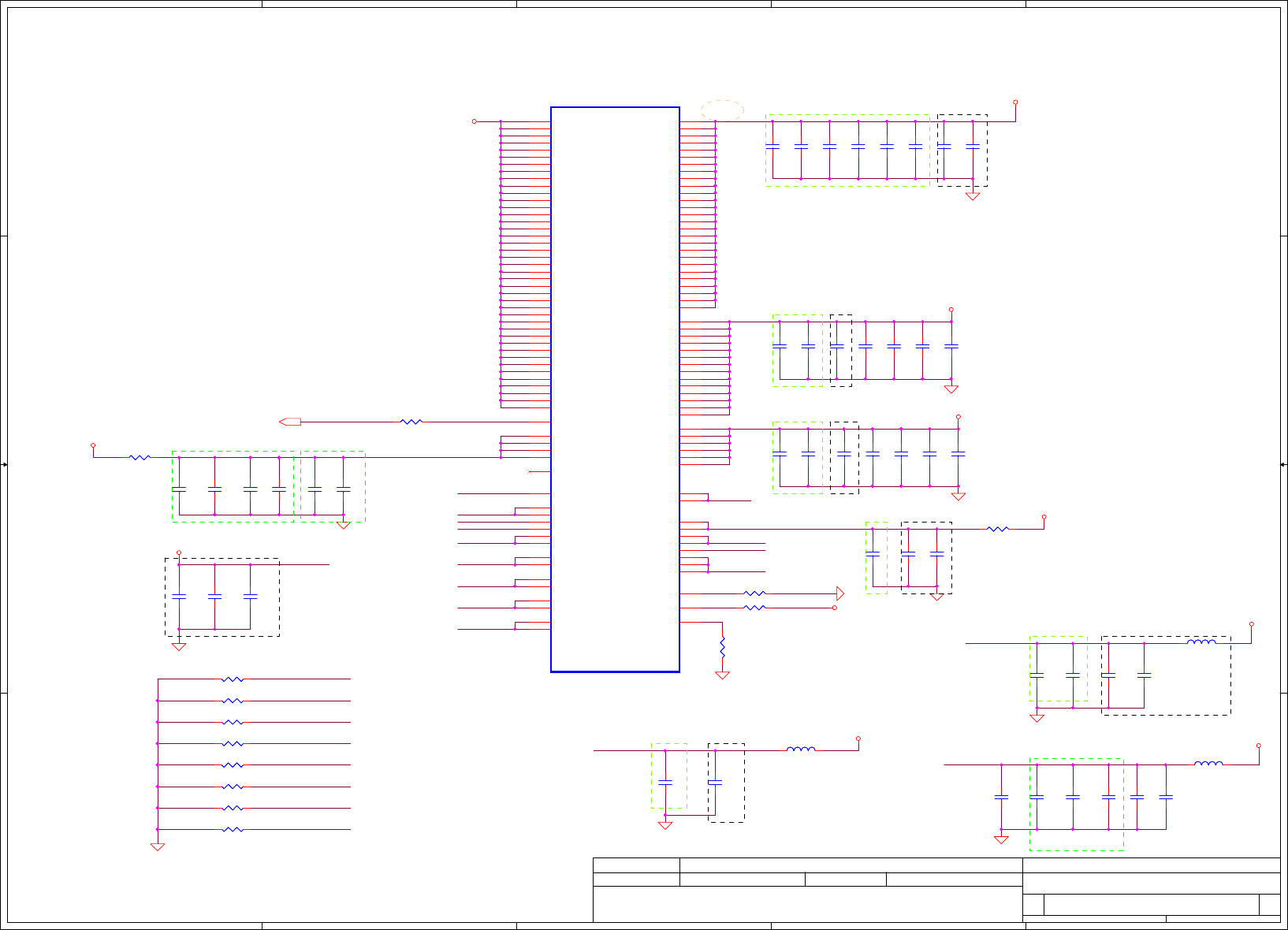This screenshot has height=930, width=1288.
Task: Select the top resistor of the eight-resistor bank
Action: pos(233,679)
